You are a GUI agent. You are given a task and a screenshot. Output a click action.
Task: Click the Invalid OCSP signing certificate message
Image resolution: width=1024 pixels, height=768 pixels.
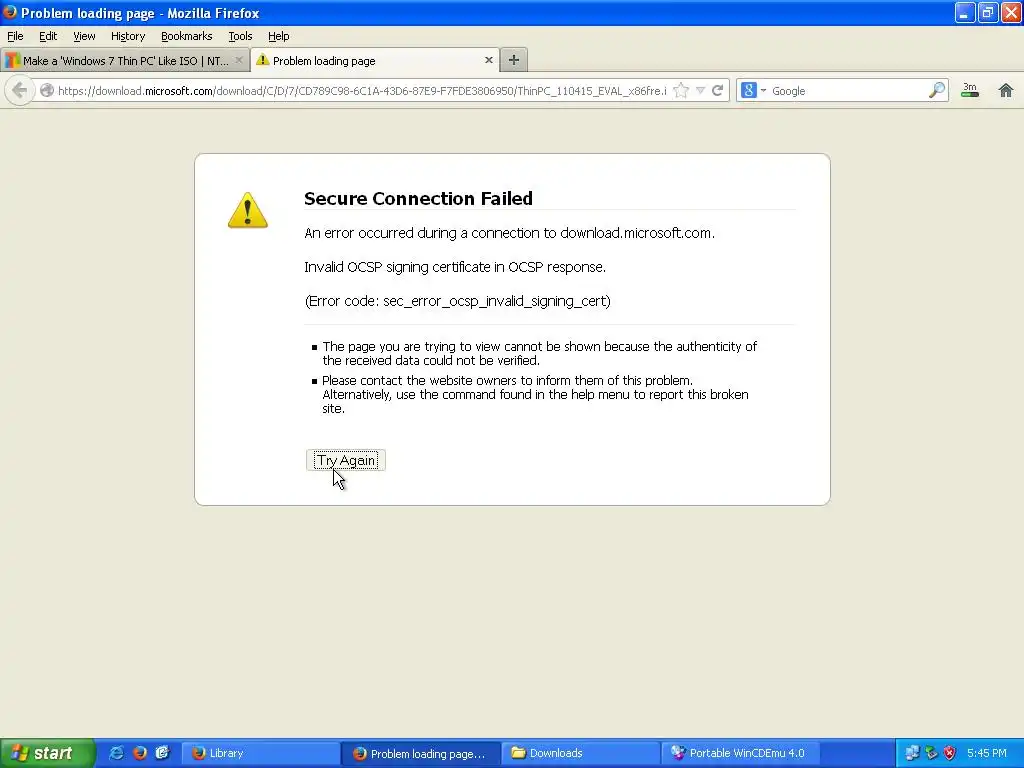point(455,267)
